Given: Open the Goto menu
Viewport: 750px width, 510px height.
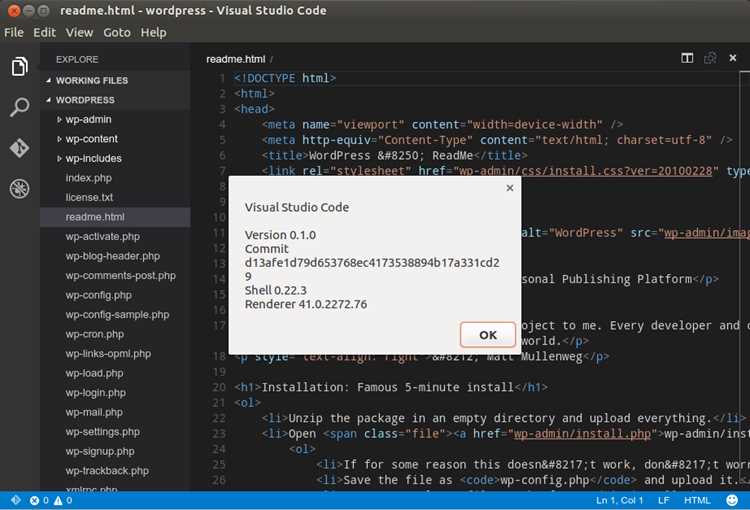Looking at the screenshot, I should (117, 33).
